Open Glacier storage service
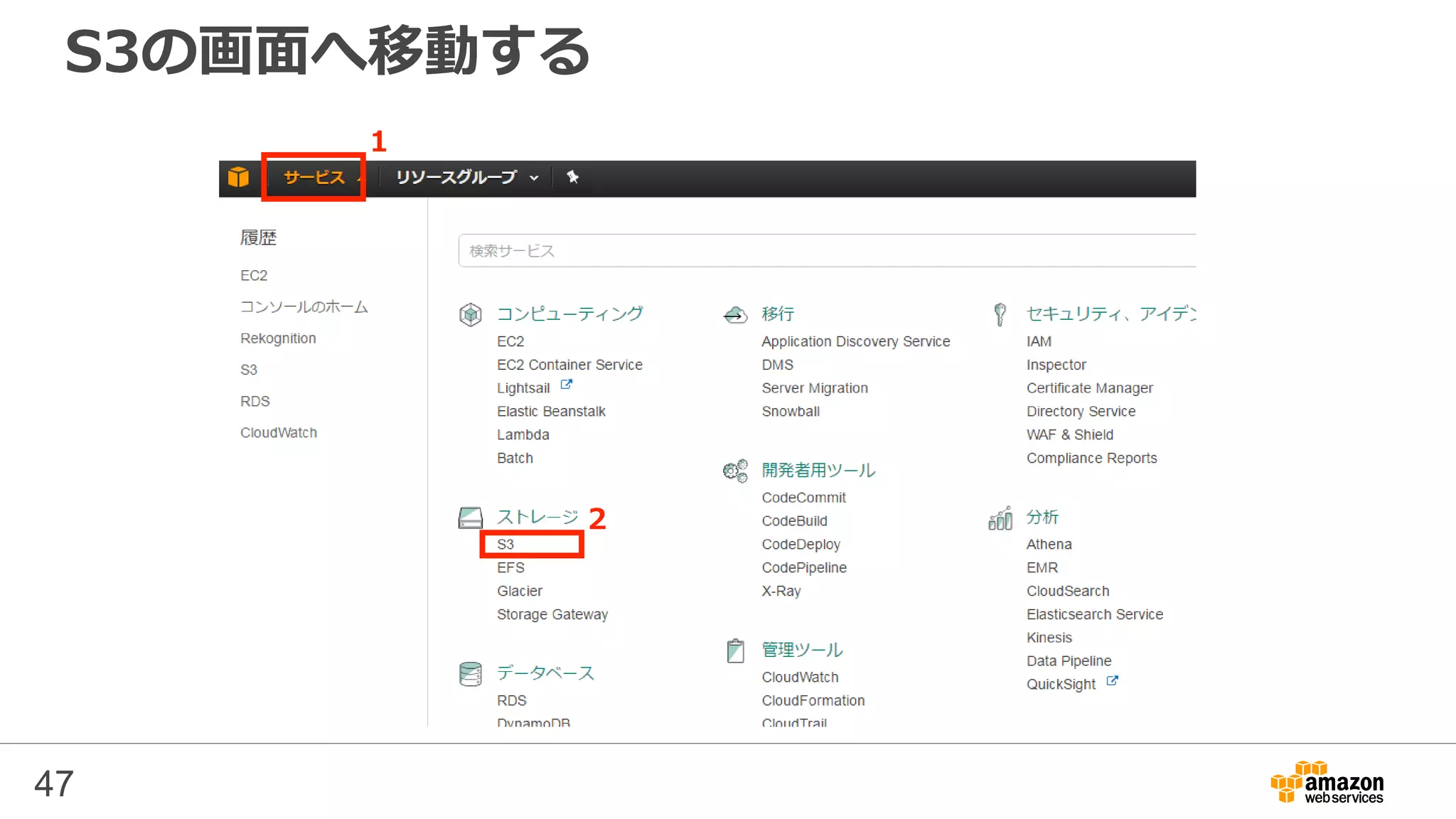The image size is (1456, 819). tap(520, 591)
